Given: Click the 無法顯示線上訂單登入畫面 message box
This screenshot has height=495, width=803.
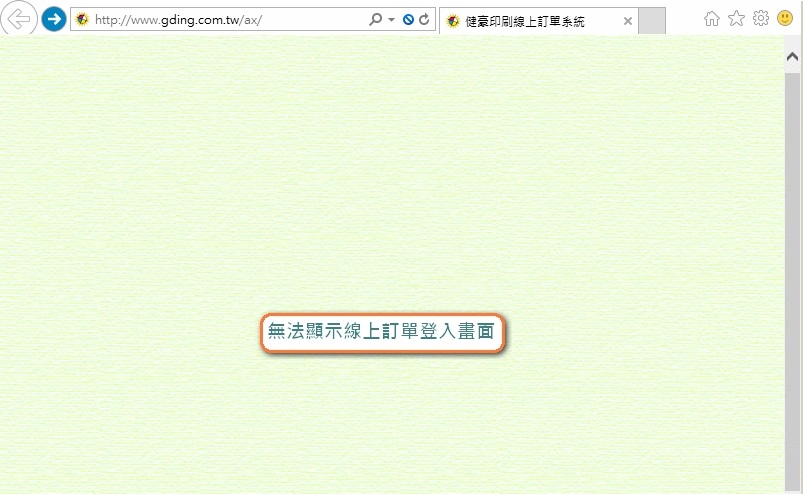Looking at the screenshot, I should point(382,333).
